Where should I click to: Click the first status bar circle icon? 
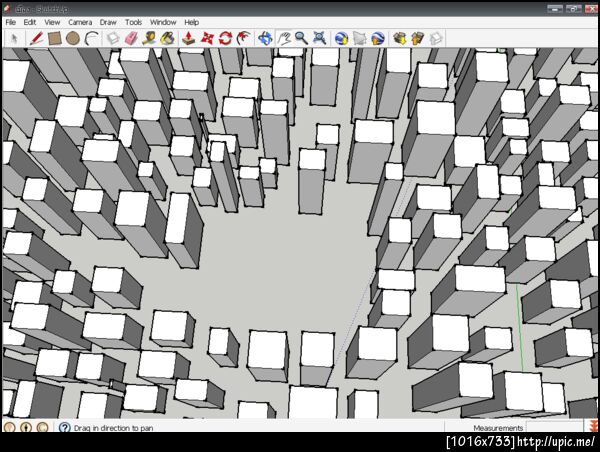point(9,428)
